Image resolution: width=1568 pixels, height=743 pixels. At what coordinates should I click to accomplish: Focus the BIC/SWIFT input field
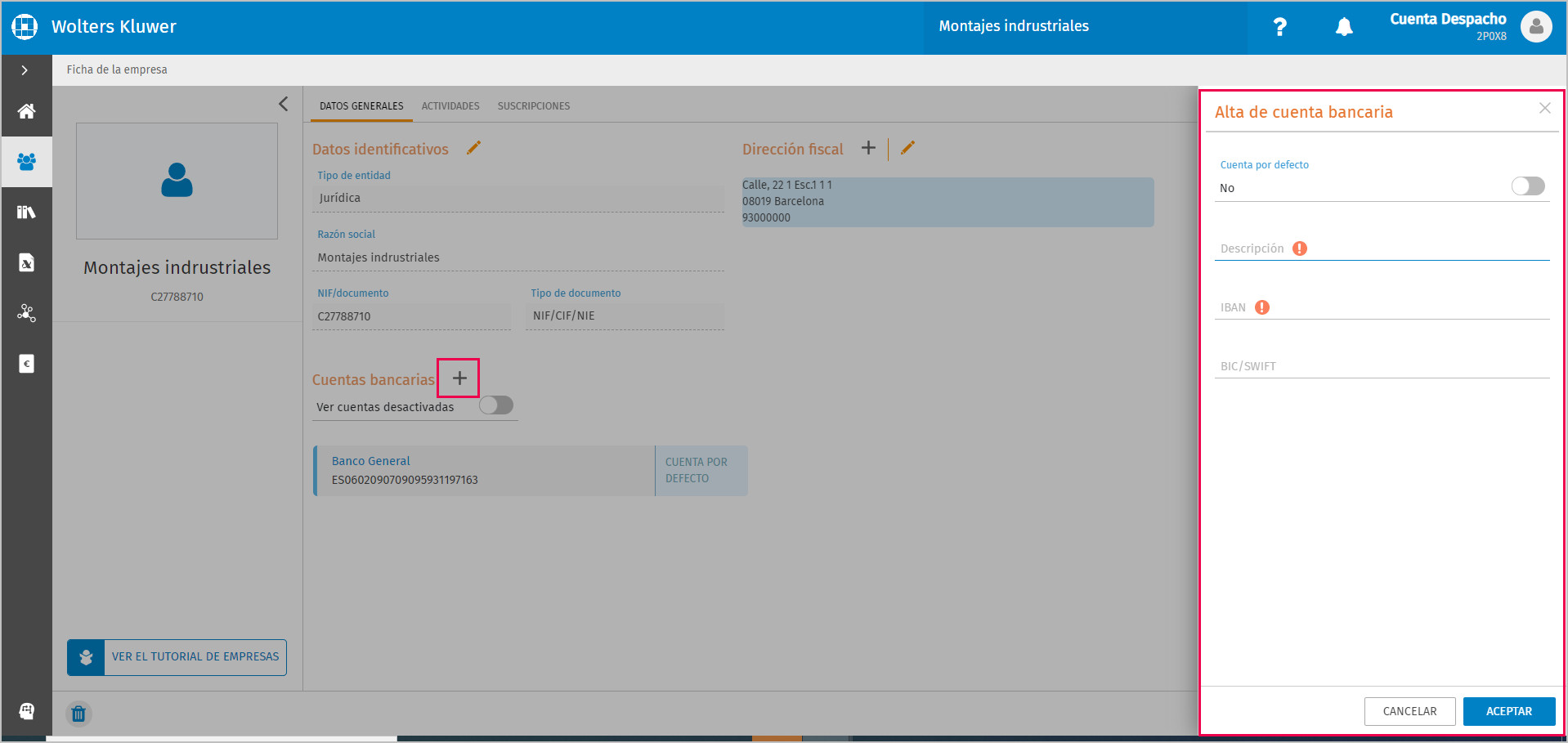(1382, 367)
